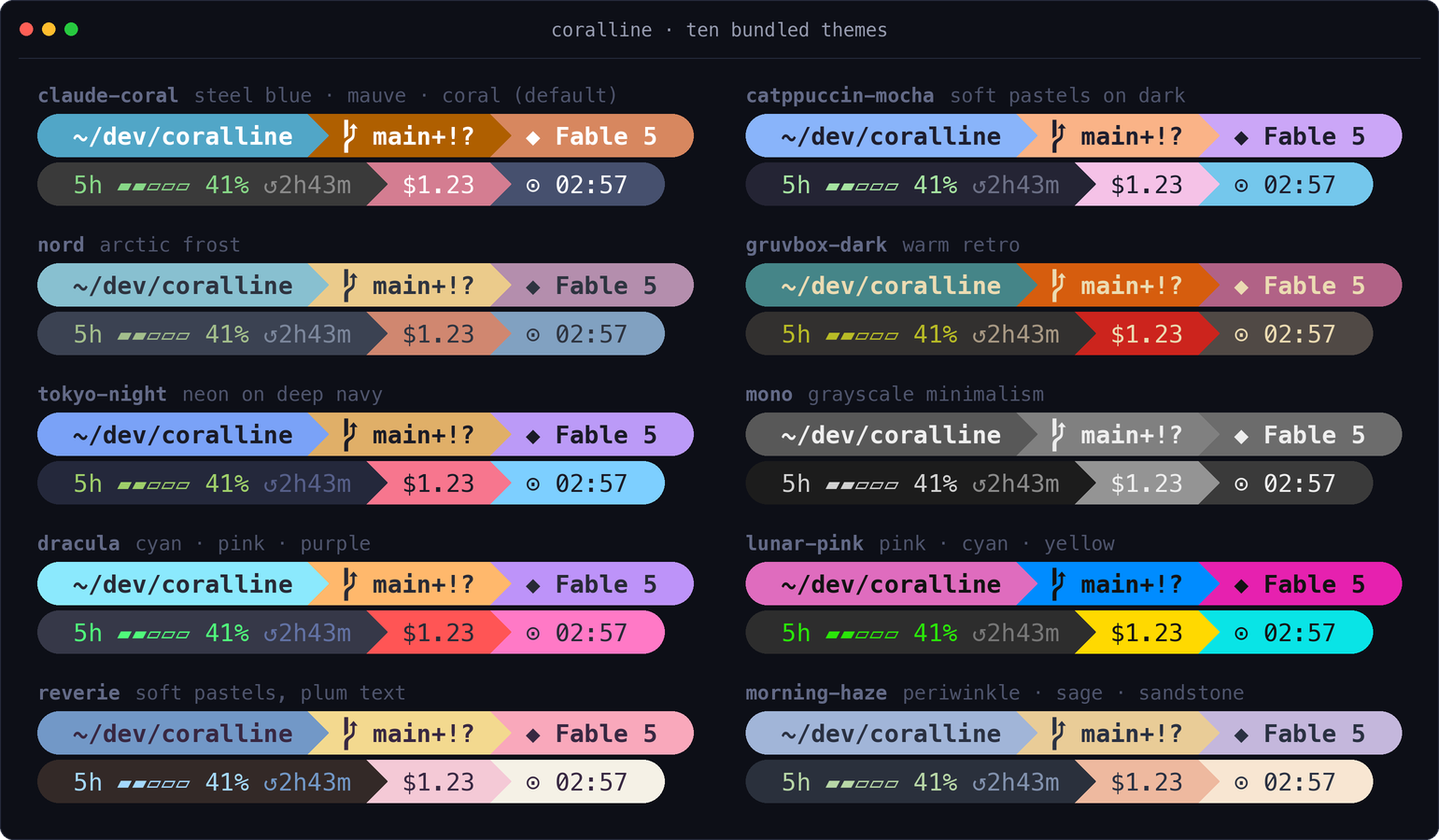Select the "morning-haze" theme heading
Image resolution: width=1439 pixels, height=840 pixels.
point(816,693)
